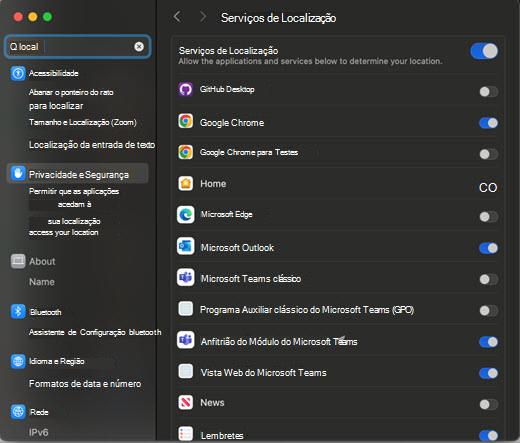Disable location for Lembretes
The image size is (520, 443).
[489, 435]
